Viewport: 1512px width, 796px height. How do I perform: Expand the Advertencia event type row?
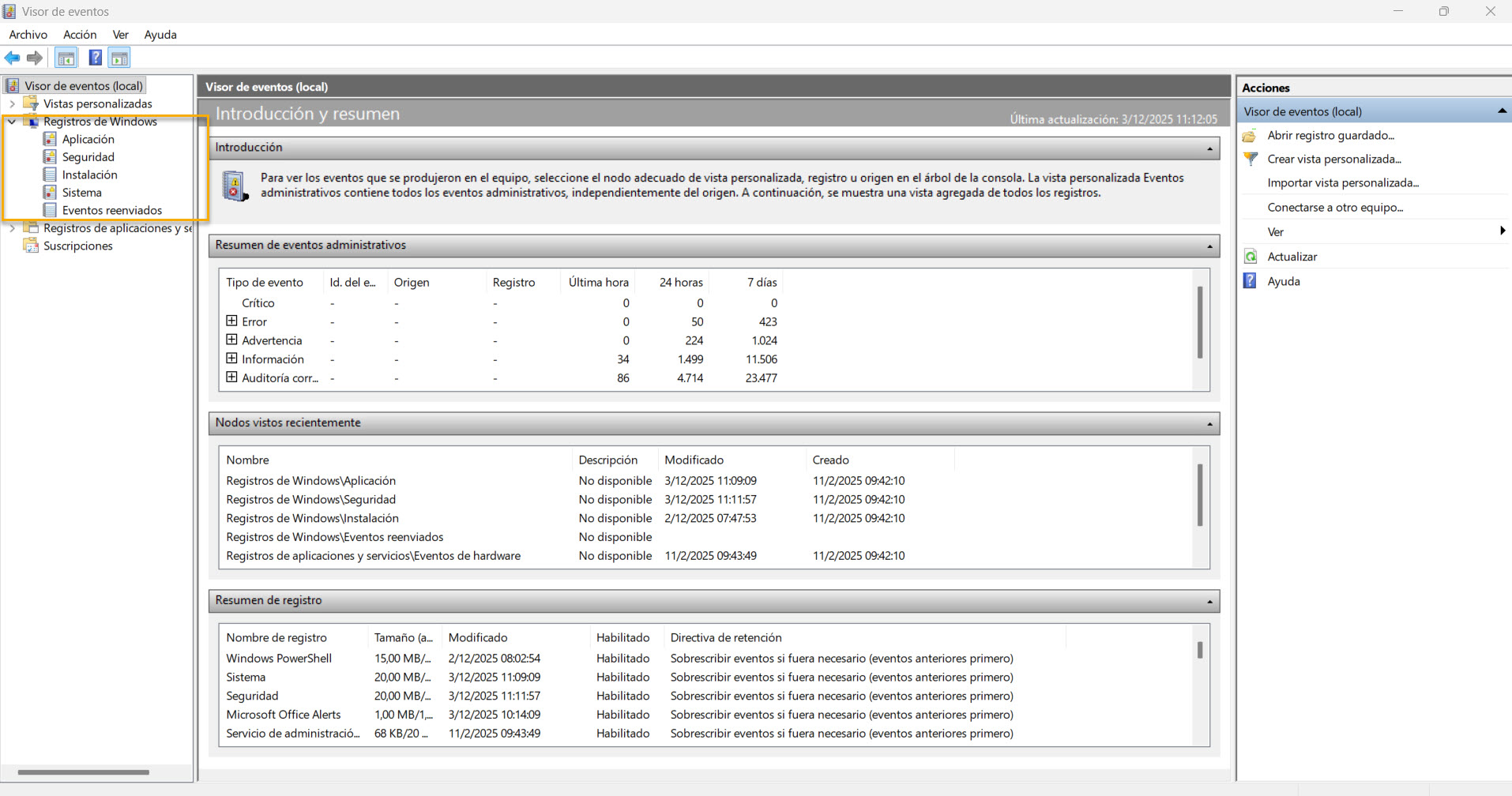coord(231,340)
